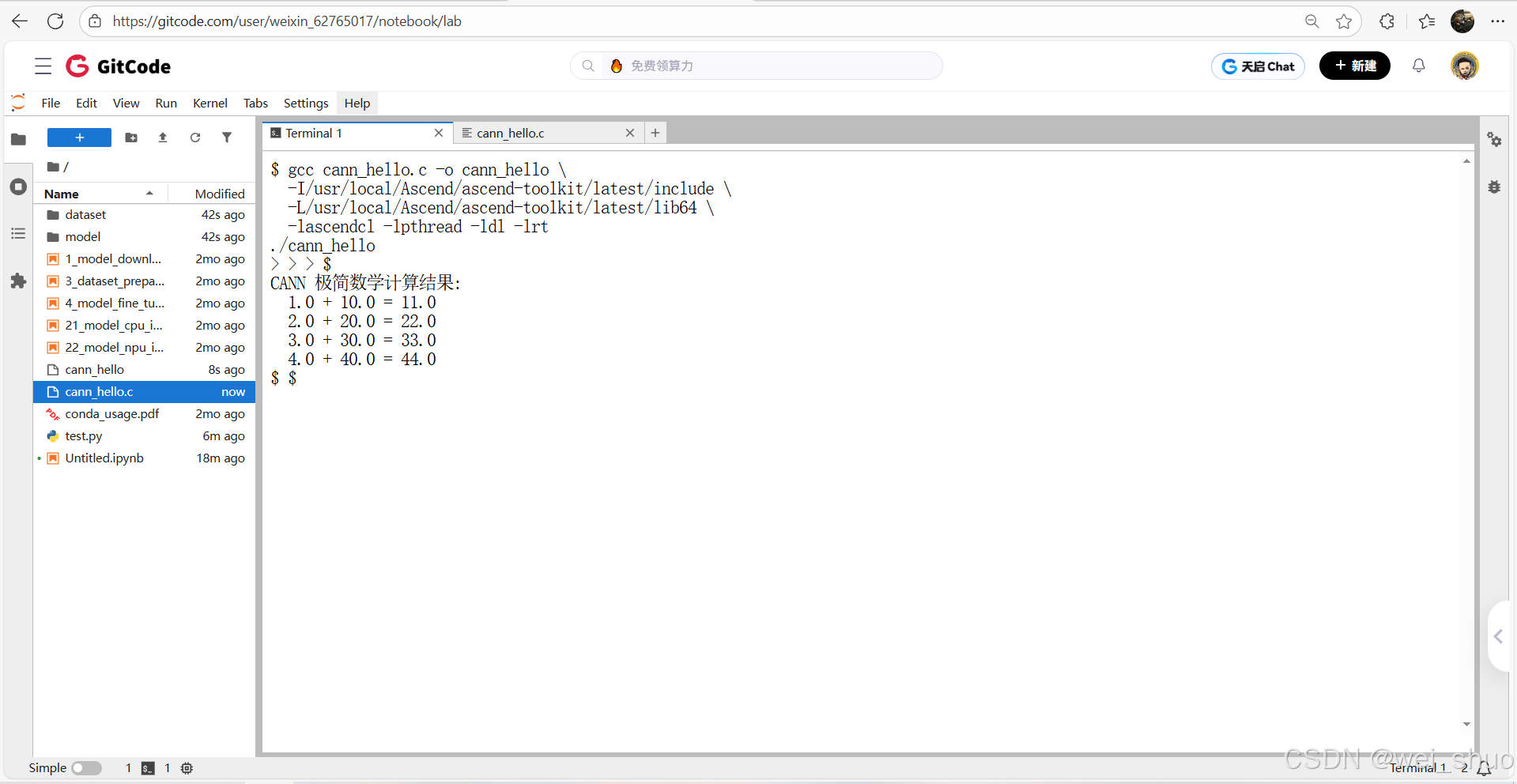Open the View menu
The image size is (1517, 784).
[126, 104]
